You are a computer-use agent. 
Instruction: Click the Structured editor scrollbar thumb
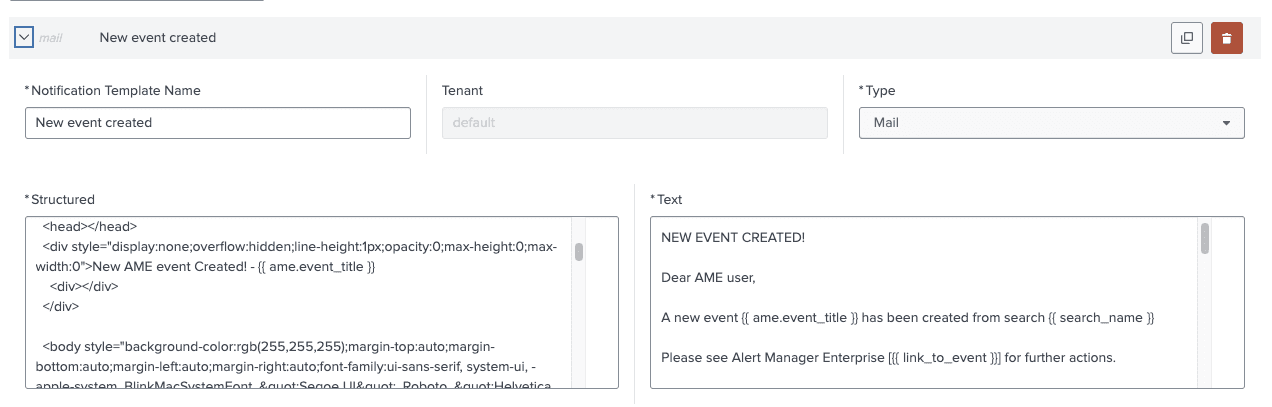coord(579,251)
